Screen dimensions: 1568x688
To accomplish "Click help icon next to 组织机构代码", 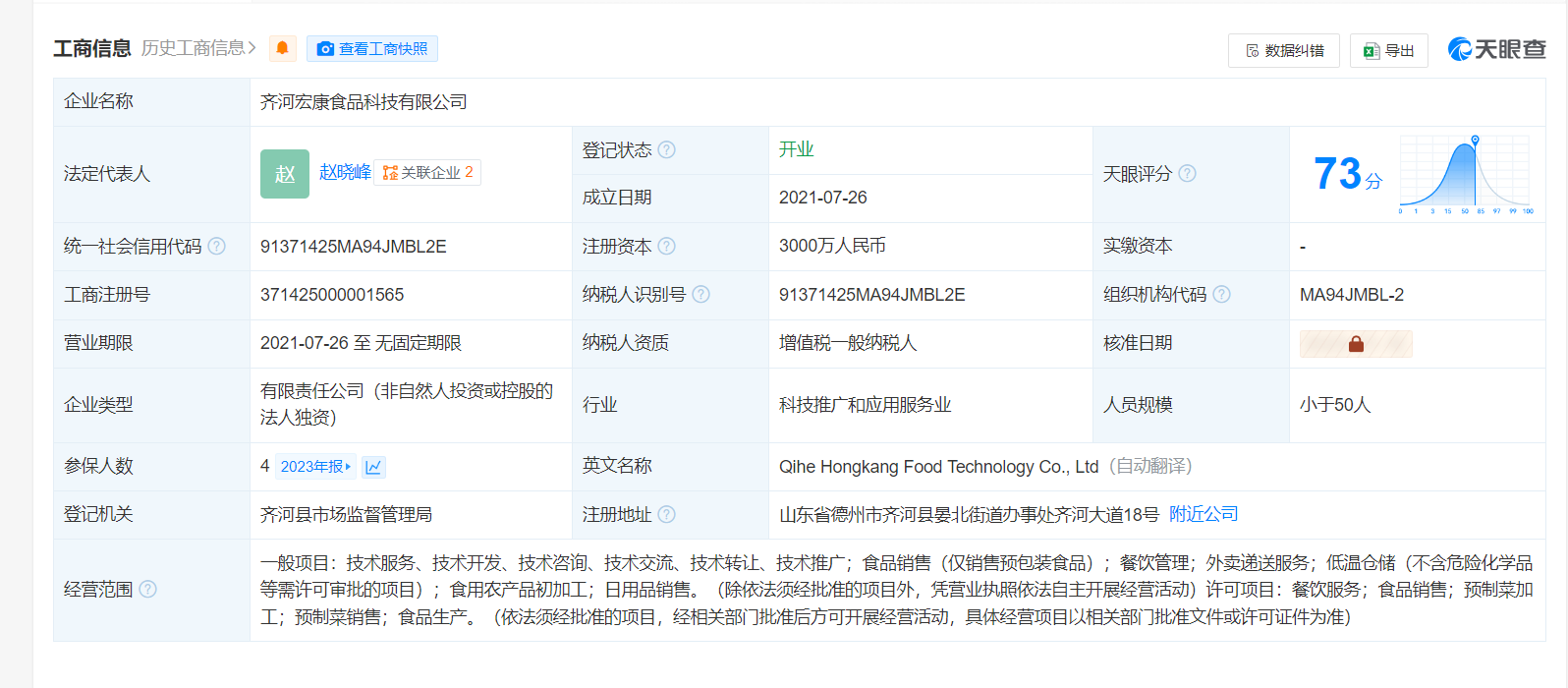I will (1221, 294).
